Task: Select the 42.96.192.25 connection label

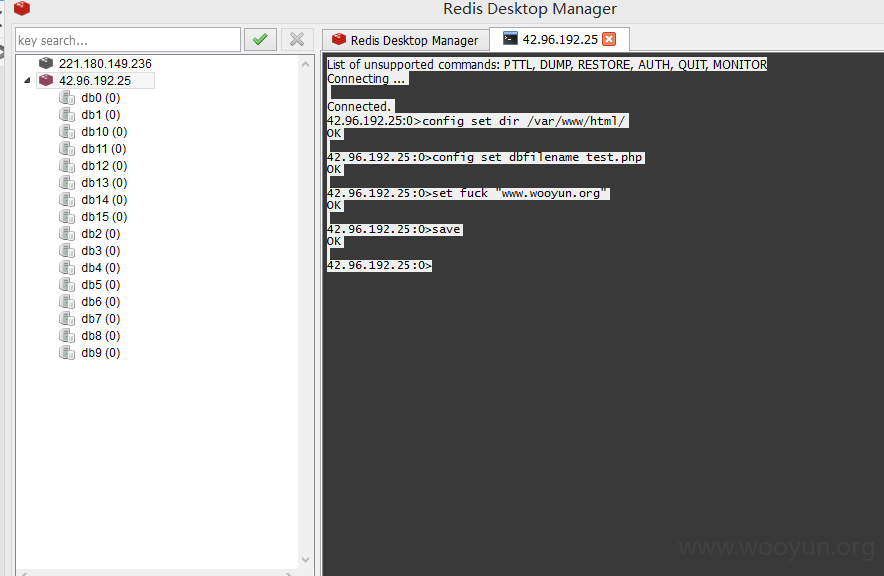Action: tap(95, 81)
